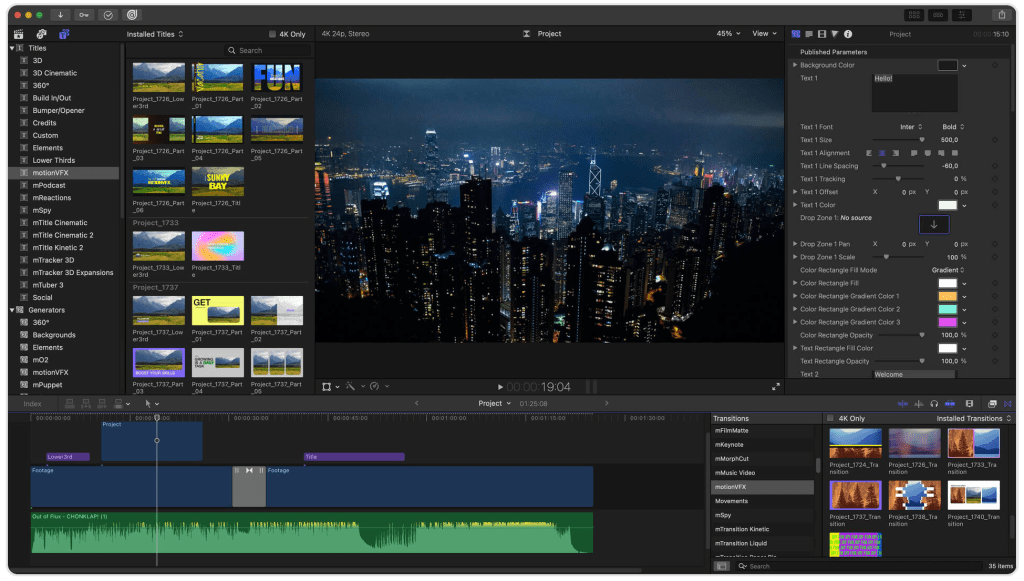Open the Transitions browser icon
1024x581 pixels.
click(1007, 403)
